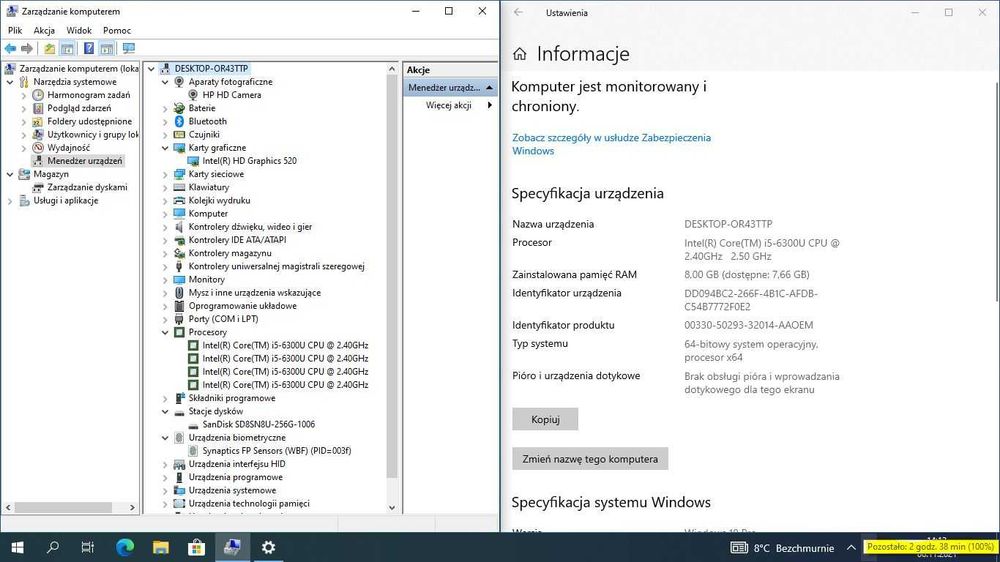Expand Monitory category
Viewport: 1000px width, 562px height.
tap(165, 279)
